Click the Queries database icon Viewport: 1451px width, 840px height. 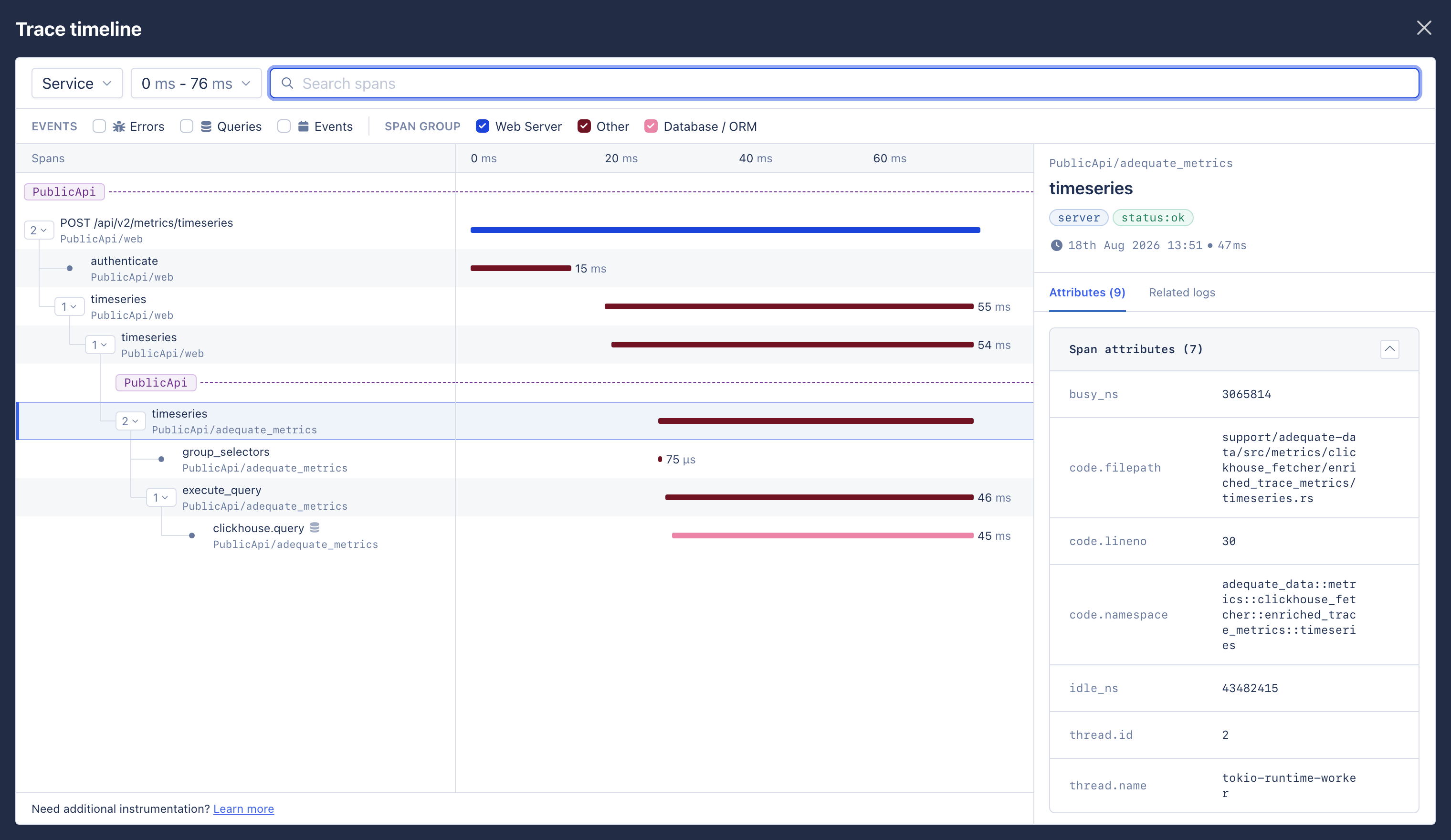206,126
